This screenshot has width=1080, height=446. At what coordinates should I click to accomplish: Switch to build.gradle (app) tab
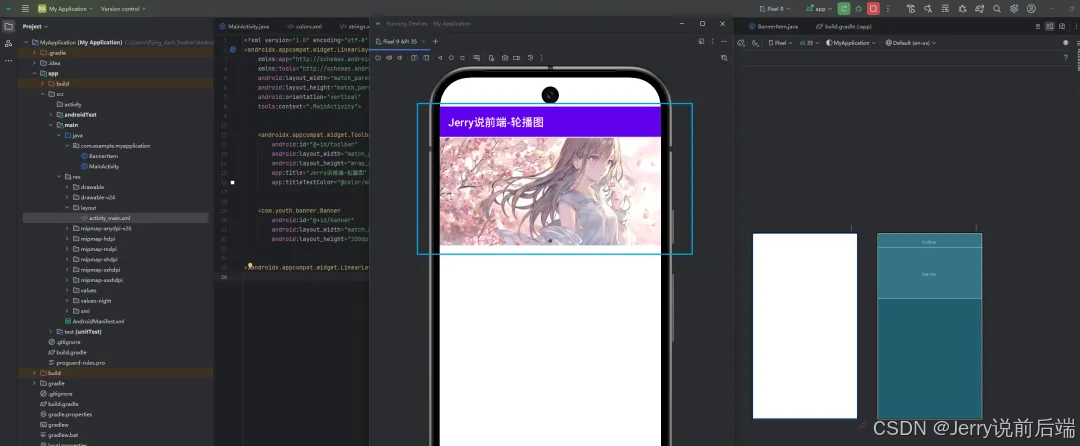(x=844, y=26)
